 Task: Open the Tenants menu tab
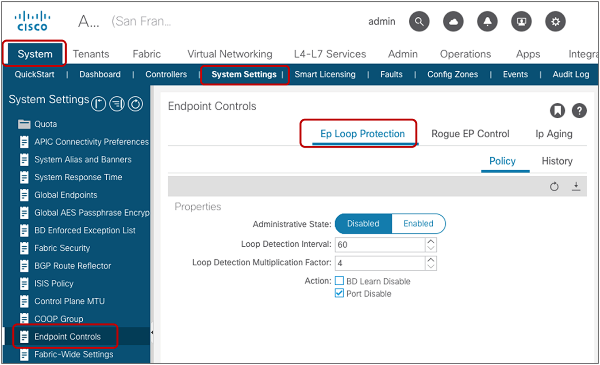coord(91,54)
